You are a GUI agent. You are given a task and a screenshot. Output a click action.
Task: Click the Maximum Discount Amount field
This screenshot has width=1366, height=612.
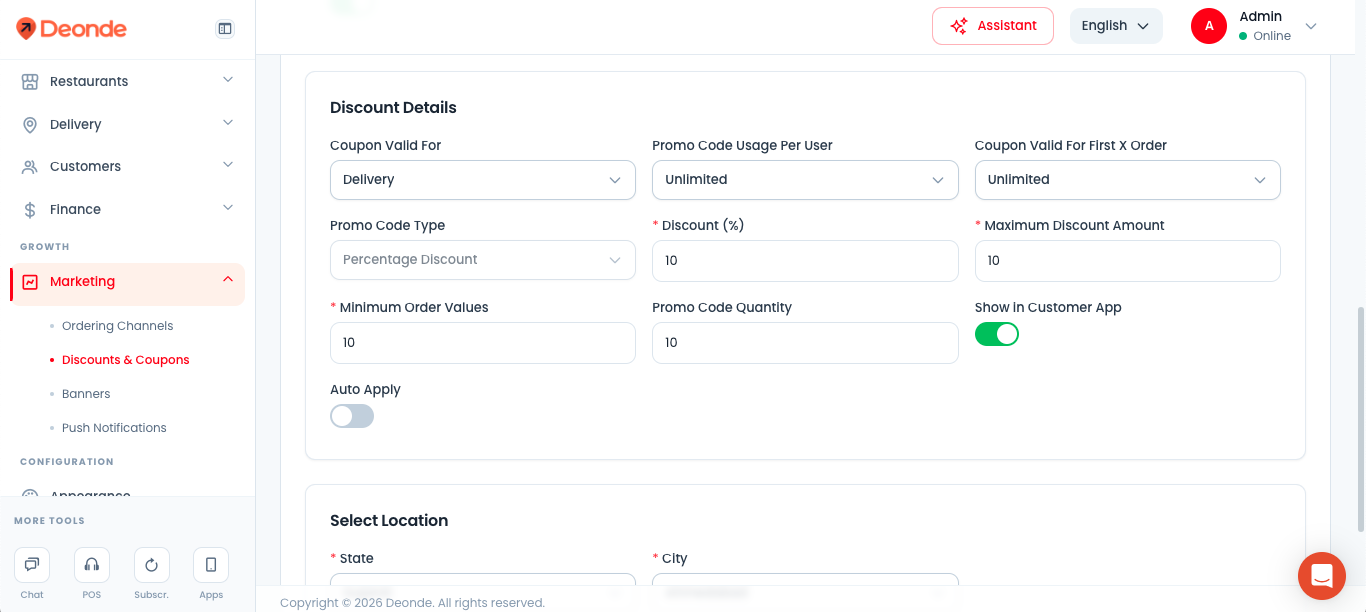pyautogui.click(x=1128, y=260)
